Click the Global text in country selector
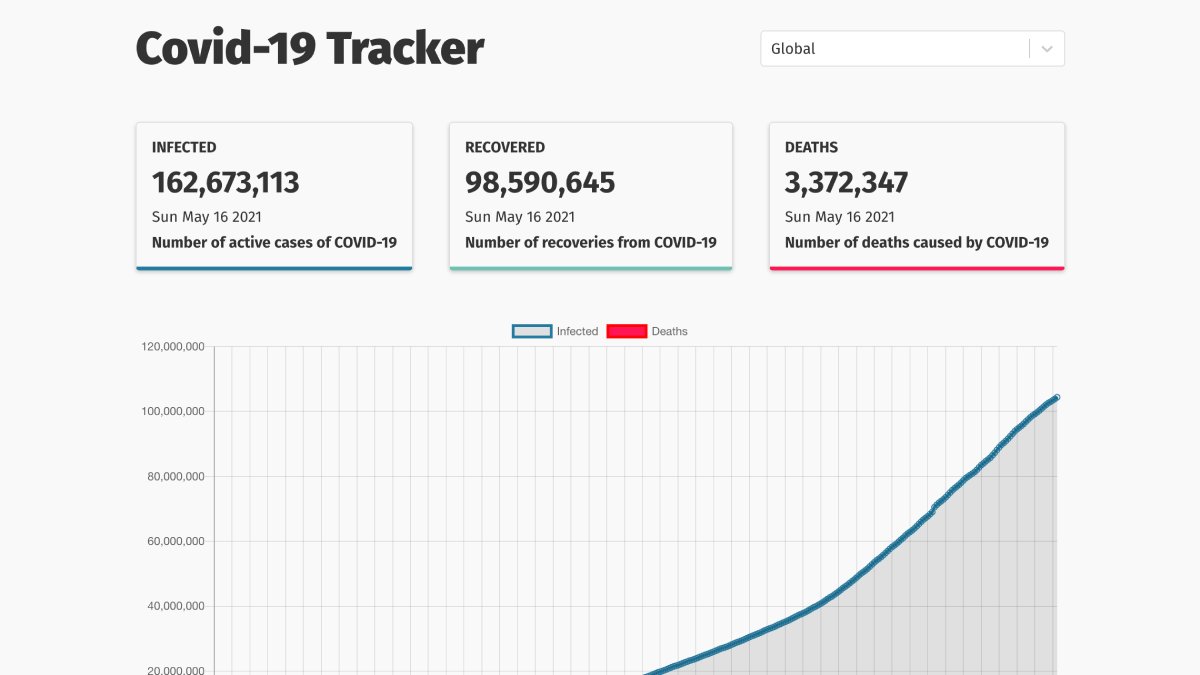Screen dimensions: 1200x675 (793, 49)
